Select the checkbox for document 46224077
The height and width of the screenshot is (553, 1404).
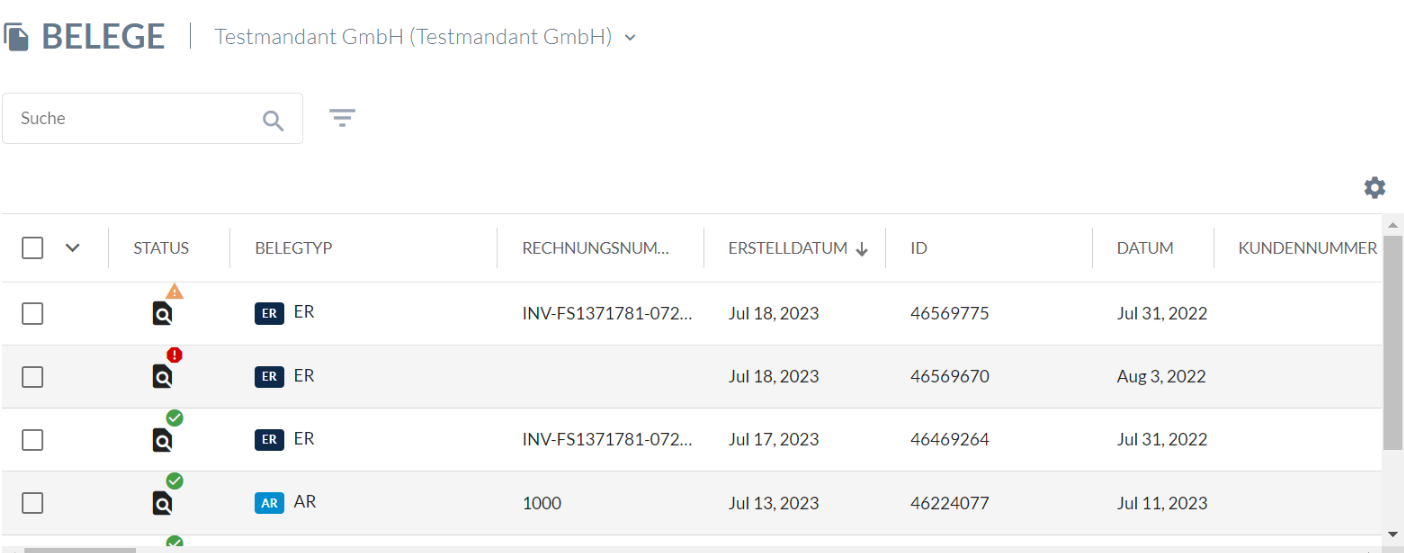(x=32, y=503)
